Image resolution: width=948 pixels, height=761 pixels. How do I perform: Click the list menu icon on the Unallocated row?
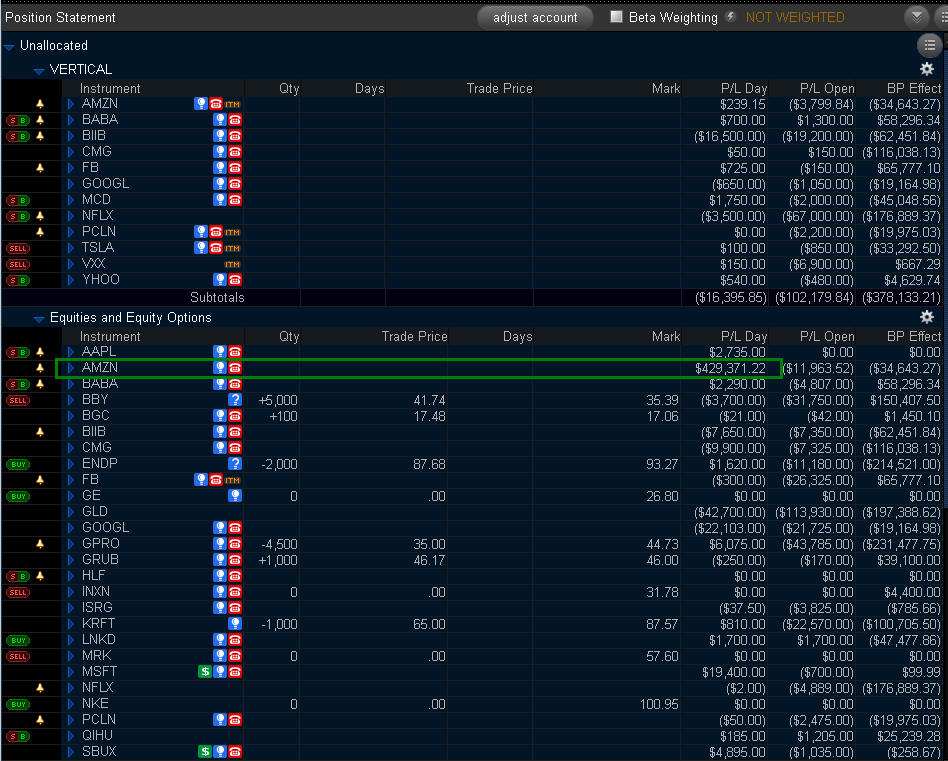pos(929,45)
